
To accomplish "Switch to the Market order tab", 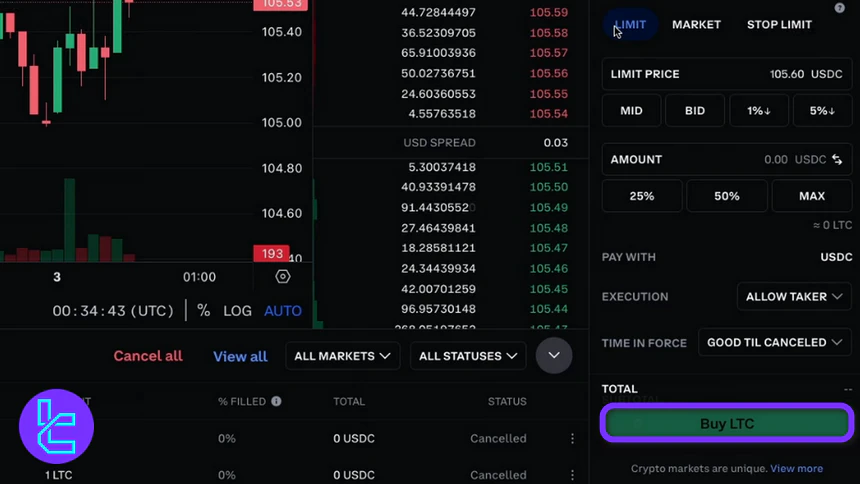I will pos(696,25).
